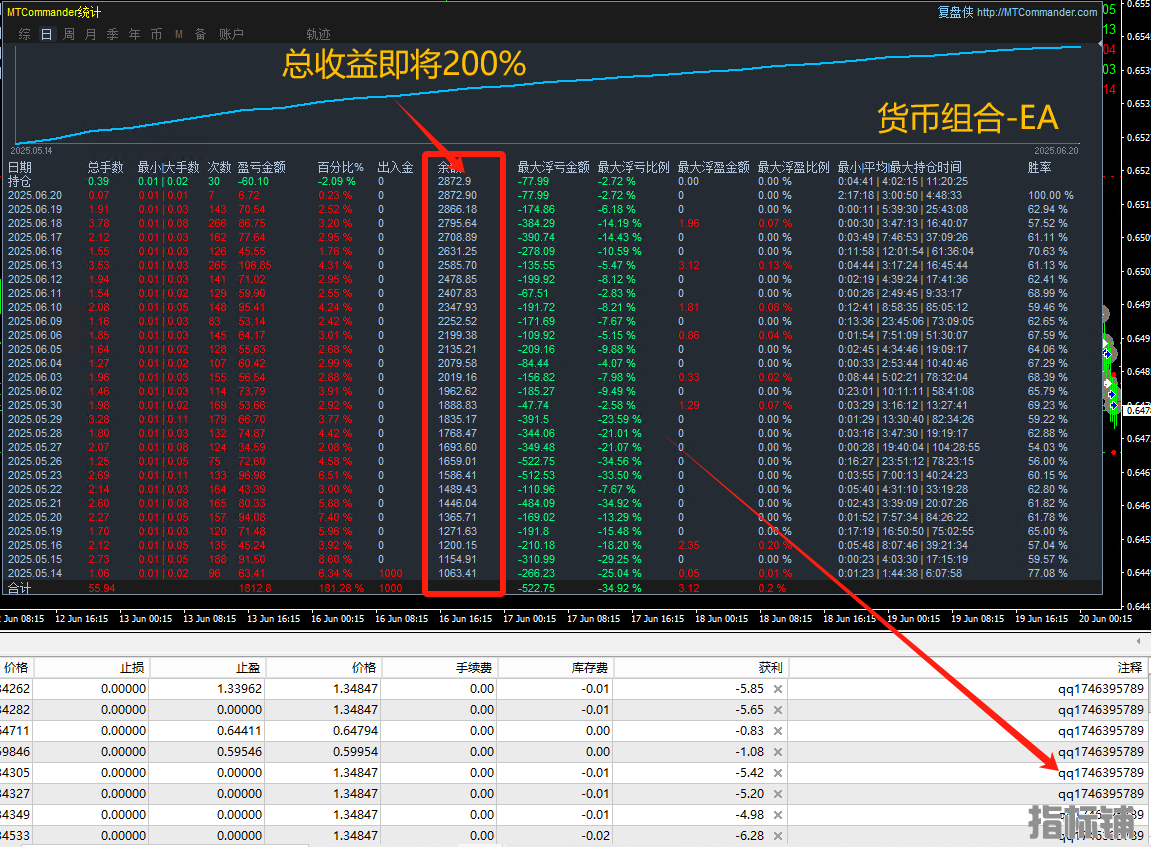Close the order showing profit -4.98
The width and height of the screenshot is (1151, 847).
tap(777, 815)
